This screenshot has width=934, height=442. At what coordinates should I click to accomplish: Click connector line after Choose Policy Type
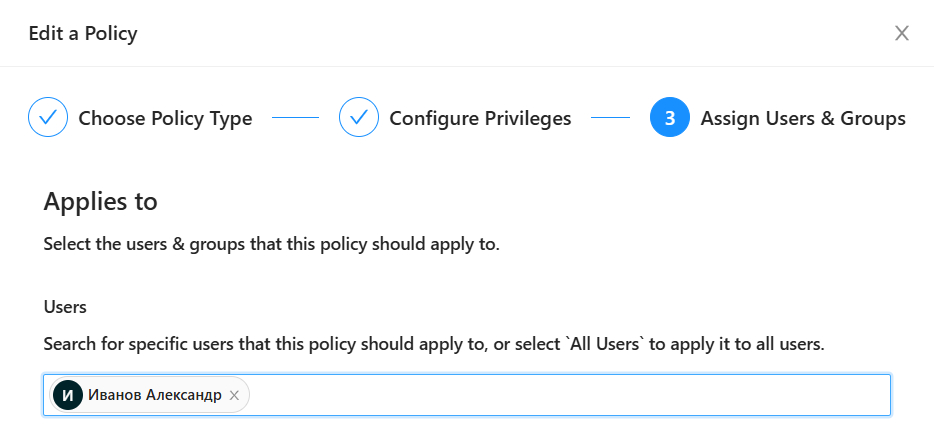pos(295,118)
